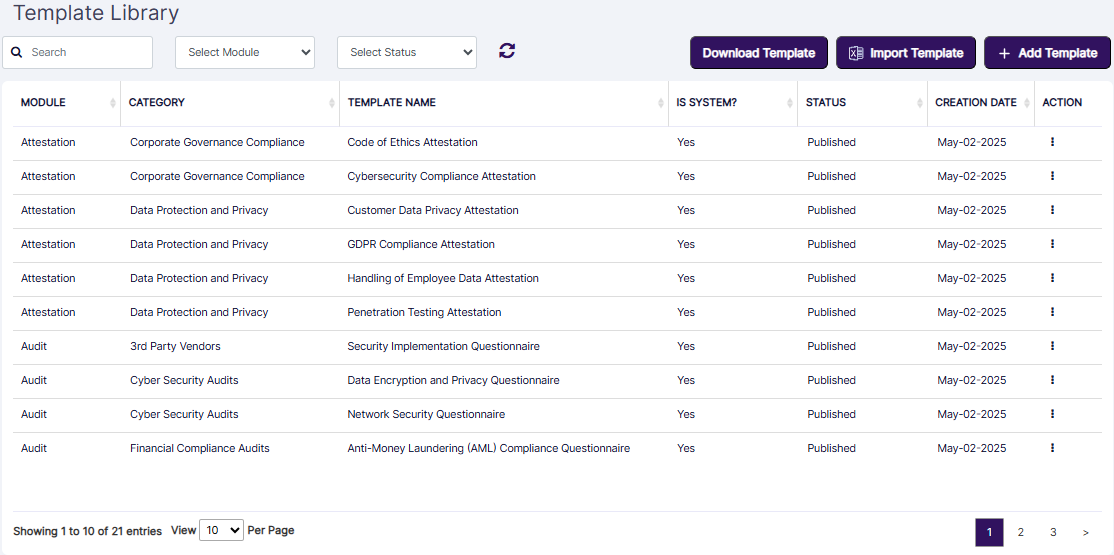Go to page 2 of results
Image resolution: width=1114 pixels, height=555 pixels.
(x=1020, y=533)
